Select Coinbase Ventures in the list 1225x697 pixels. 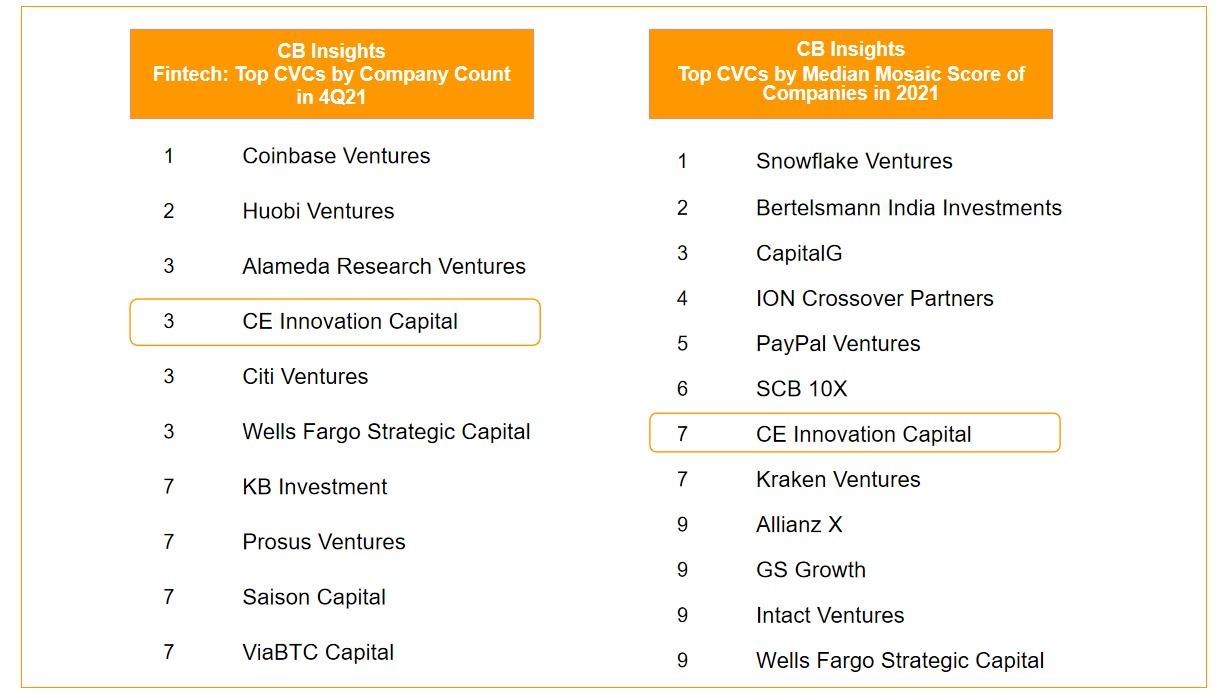point(336,156)
